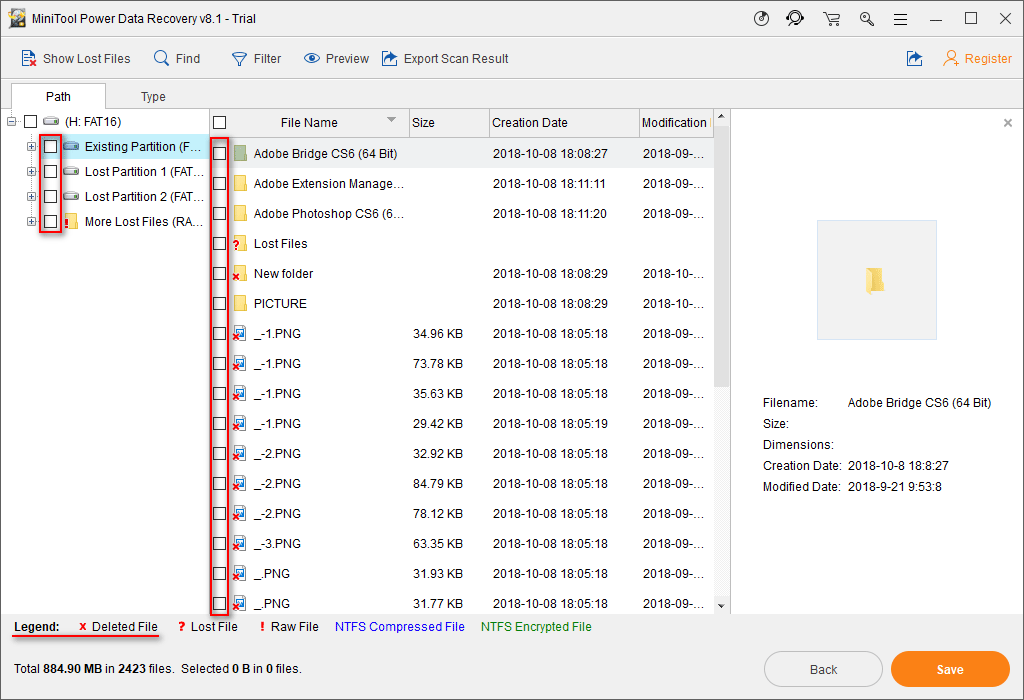
Task: Click Show Lost Files in the toolbar
Action: (x=76, y=59)
